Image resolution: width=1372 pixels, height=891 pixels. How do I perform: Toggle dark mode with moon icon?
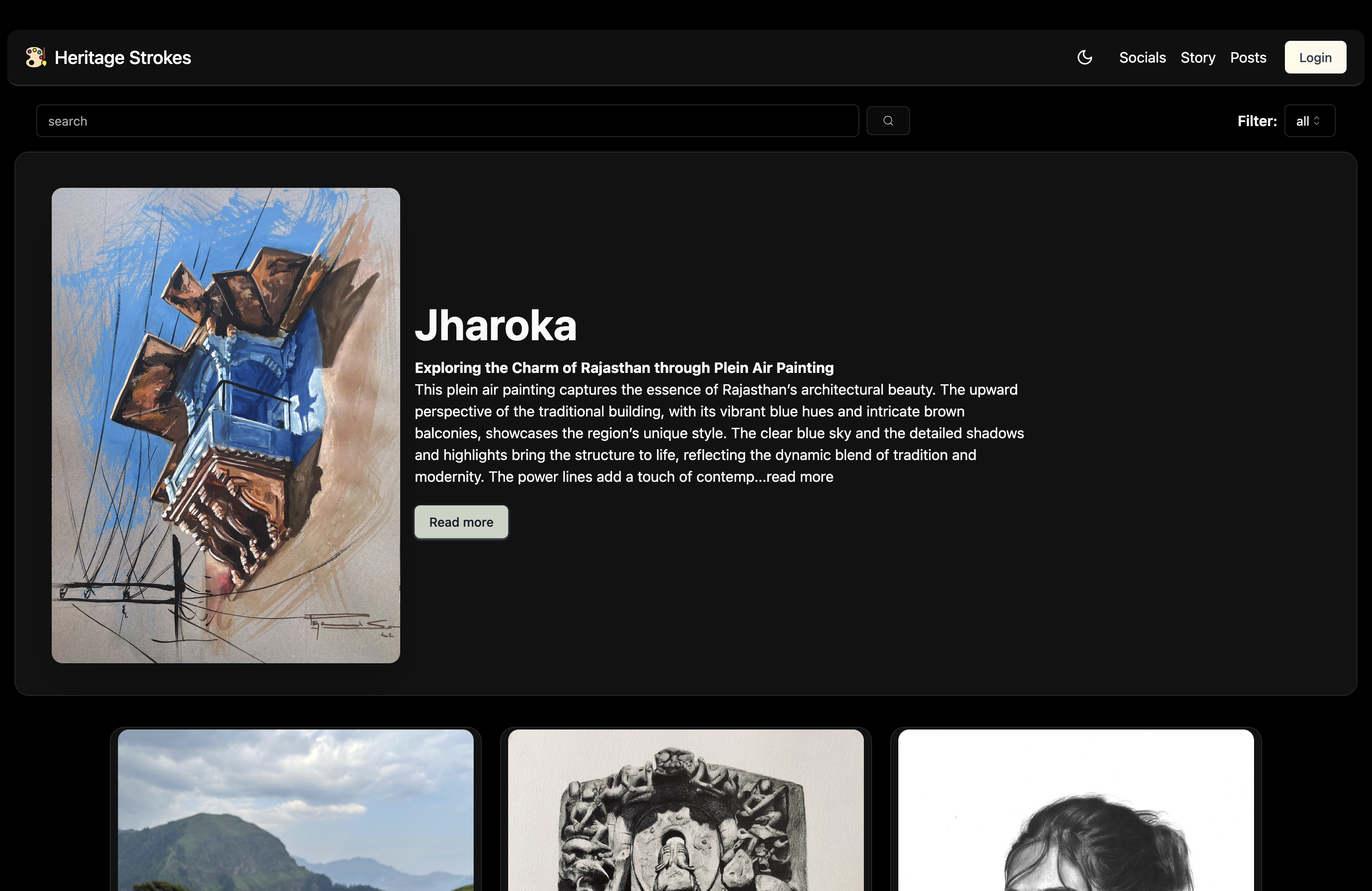point(1084,58)
